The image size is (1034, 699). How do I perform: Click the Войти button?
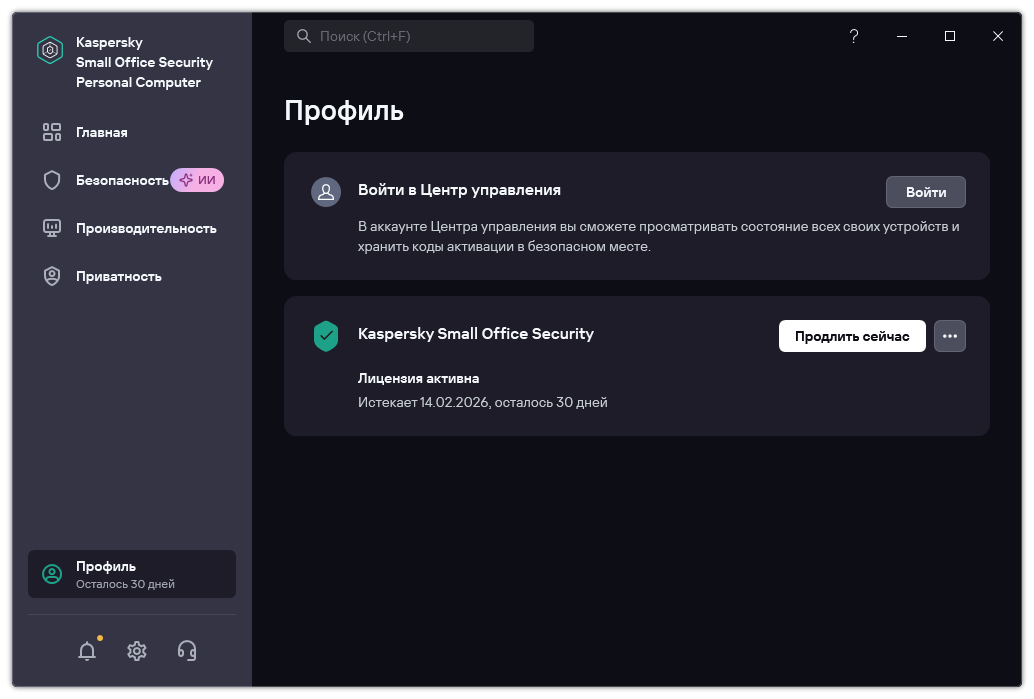point(926,192)
